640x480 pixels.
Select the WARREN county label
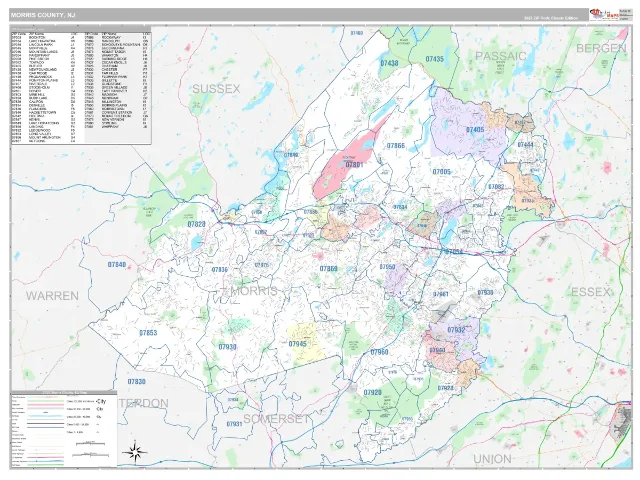(52, 296)
